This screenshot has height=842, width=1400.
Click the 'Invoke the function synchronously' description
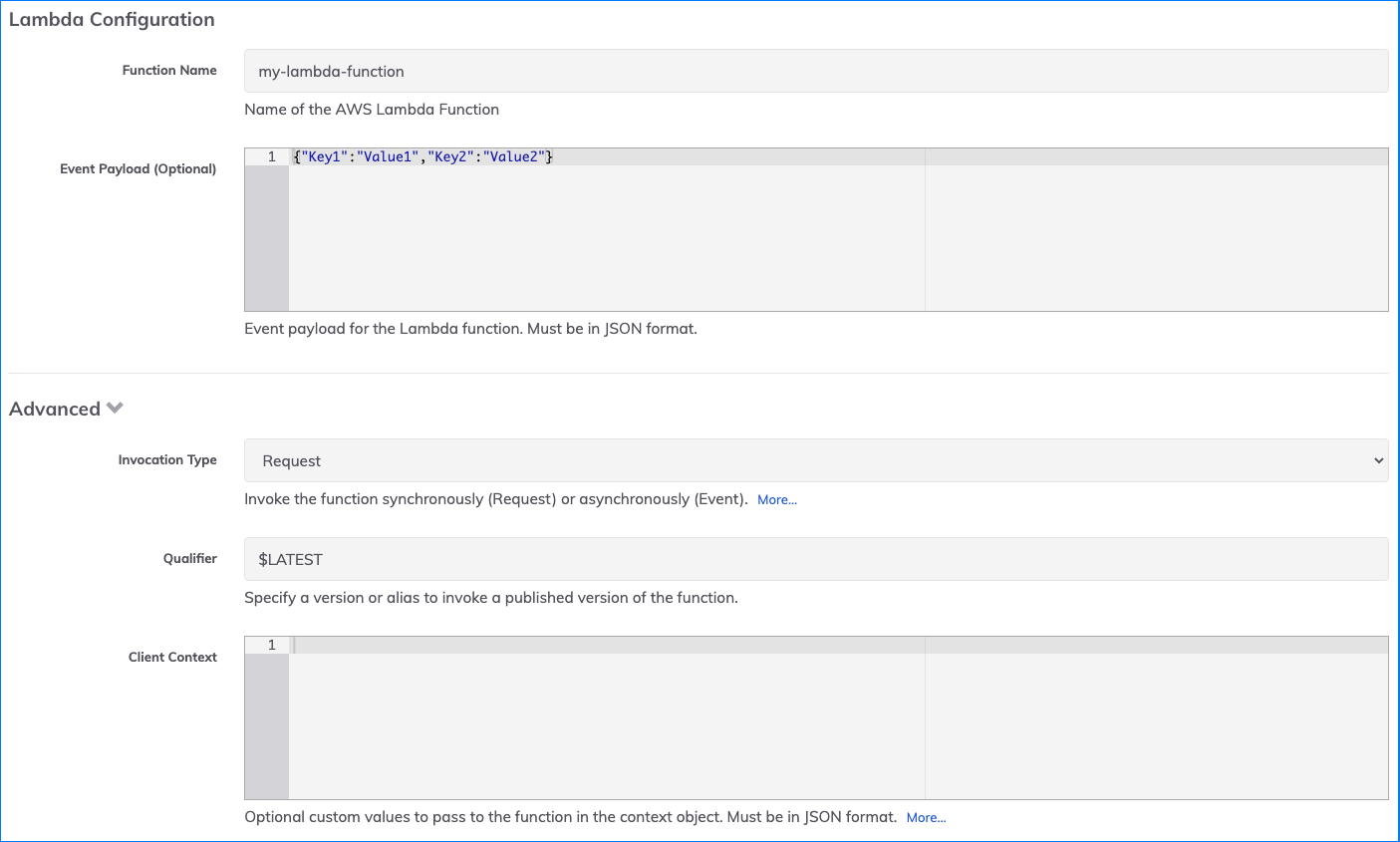[x=496, y=499]
